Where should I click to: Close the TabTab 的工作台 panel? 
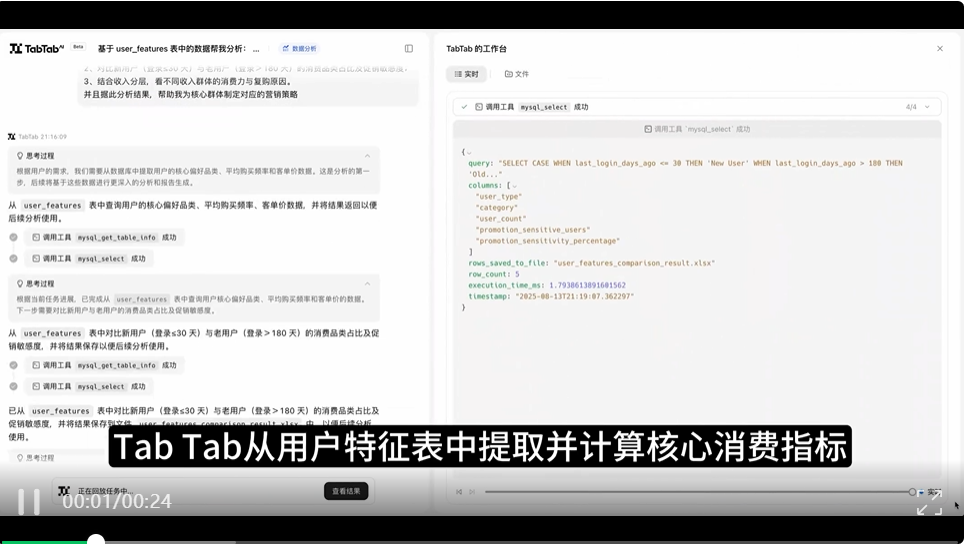(x=939, y=49)
